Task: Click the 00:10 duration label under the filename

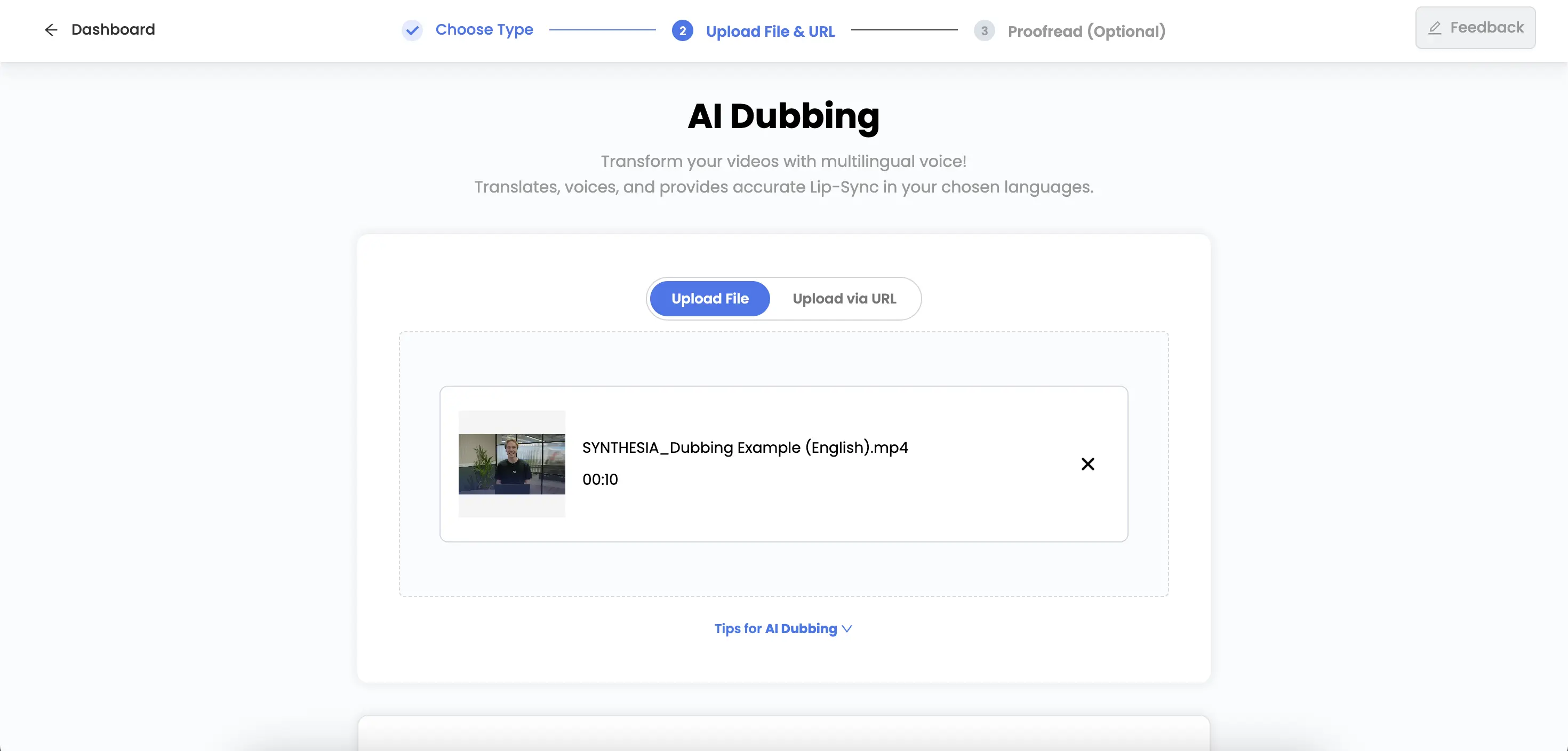Action: click(x=599, y=480)
